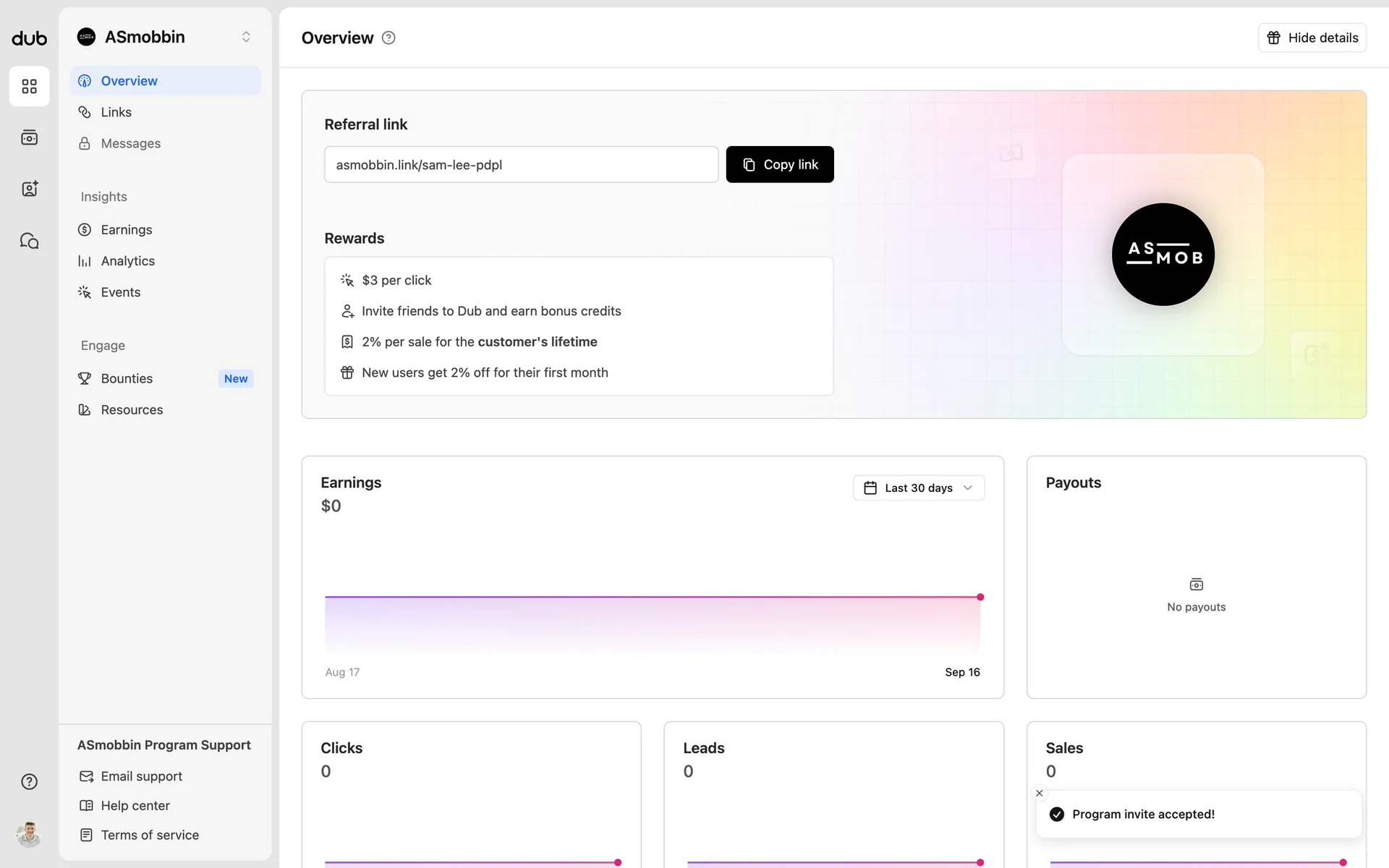Click the Copy link button
The width and height of the screenshot is (1389, 868).
[x=779, y=165]
